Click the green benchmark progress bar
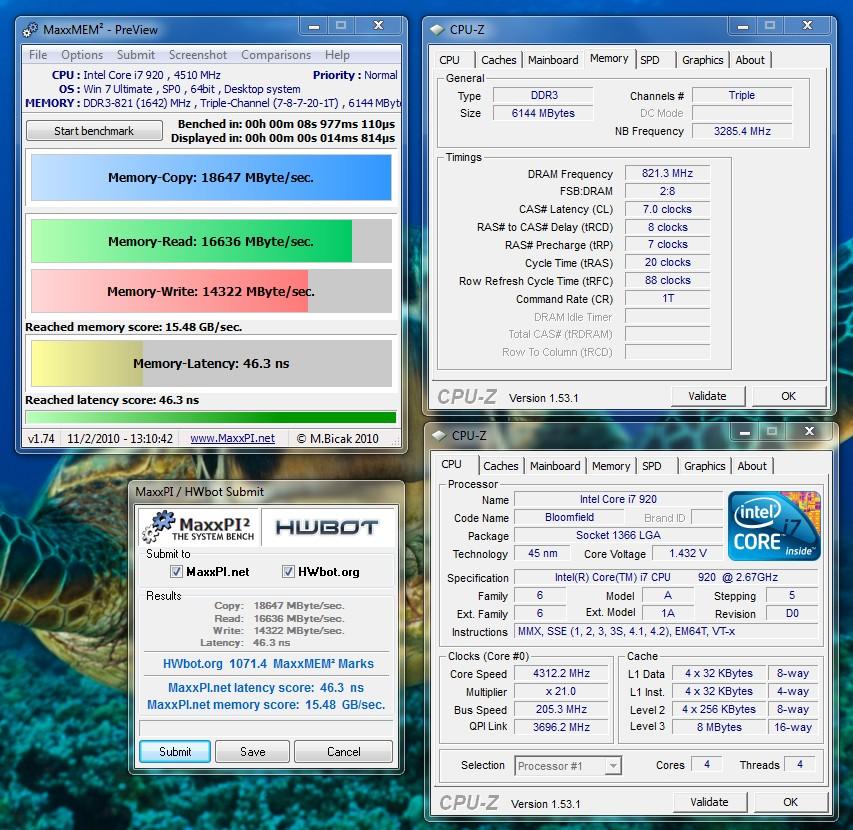Screen dimensions: 853x830 pos(211,417)
